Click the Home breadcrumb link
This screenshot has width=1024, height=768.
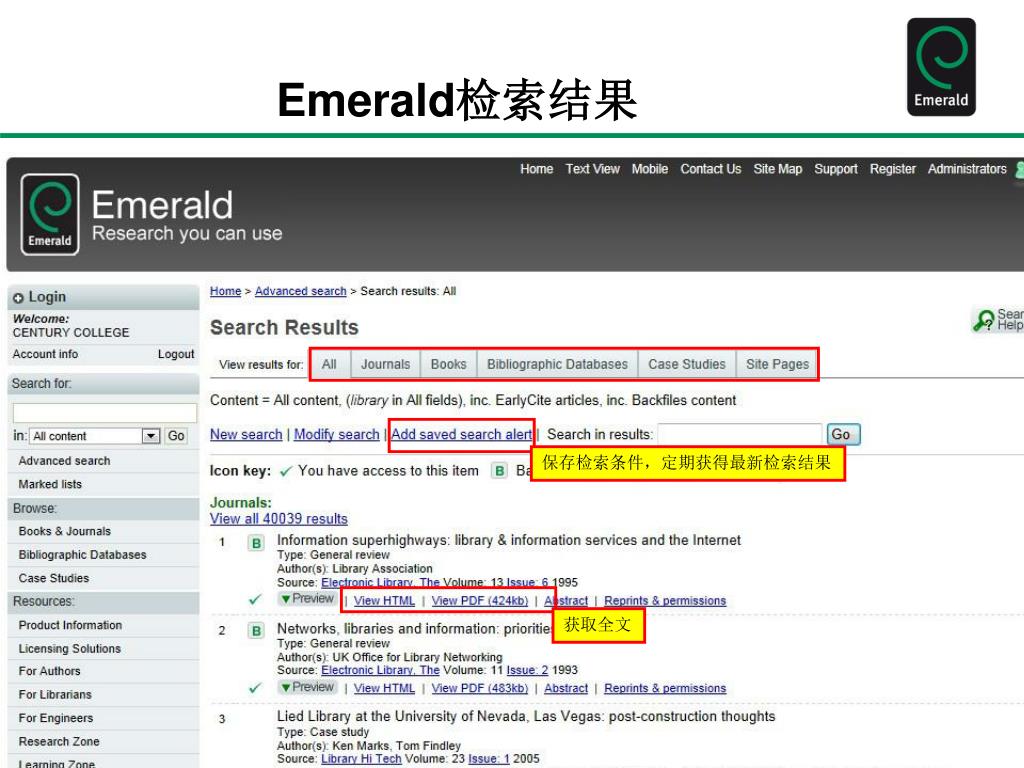tap(225, 291)
